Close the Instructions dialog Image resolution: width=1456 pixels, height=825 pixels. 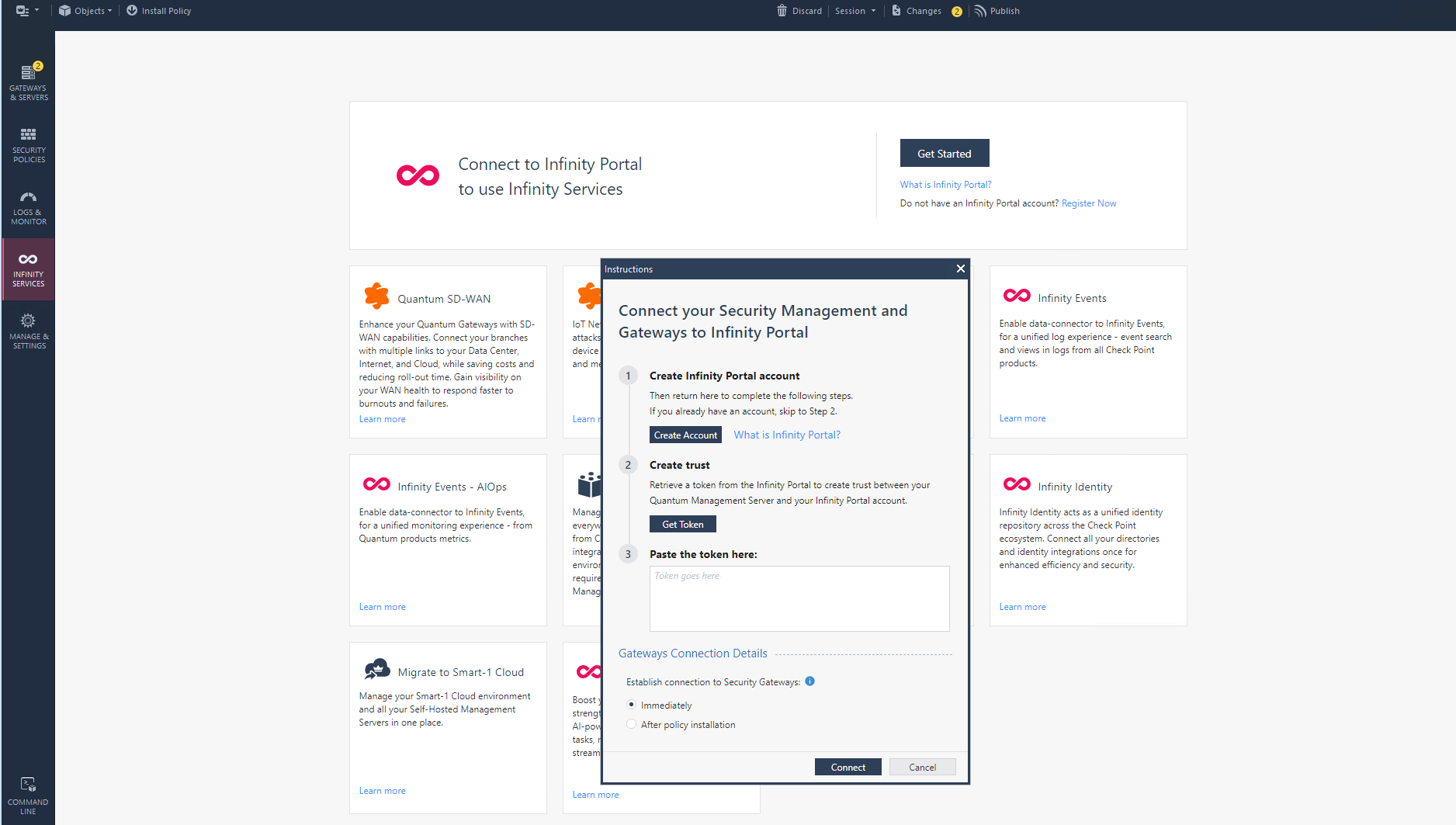tap(960, 269)
